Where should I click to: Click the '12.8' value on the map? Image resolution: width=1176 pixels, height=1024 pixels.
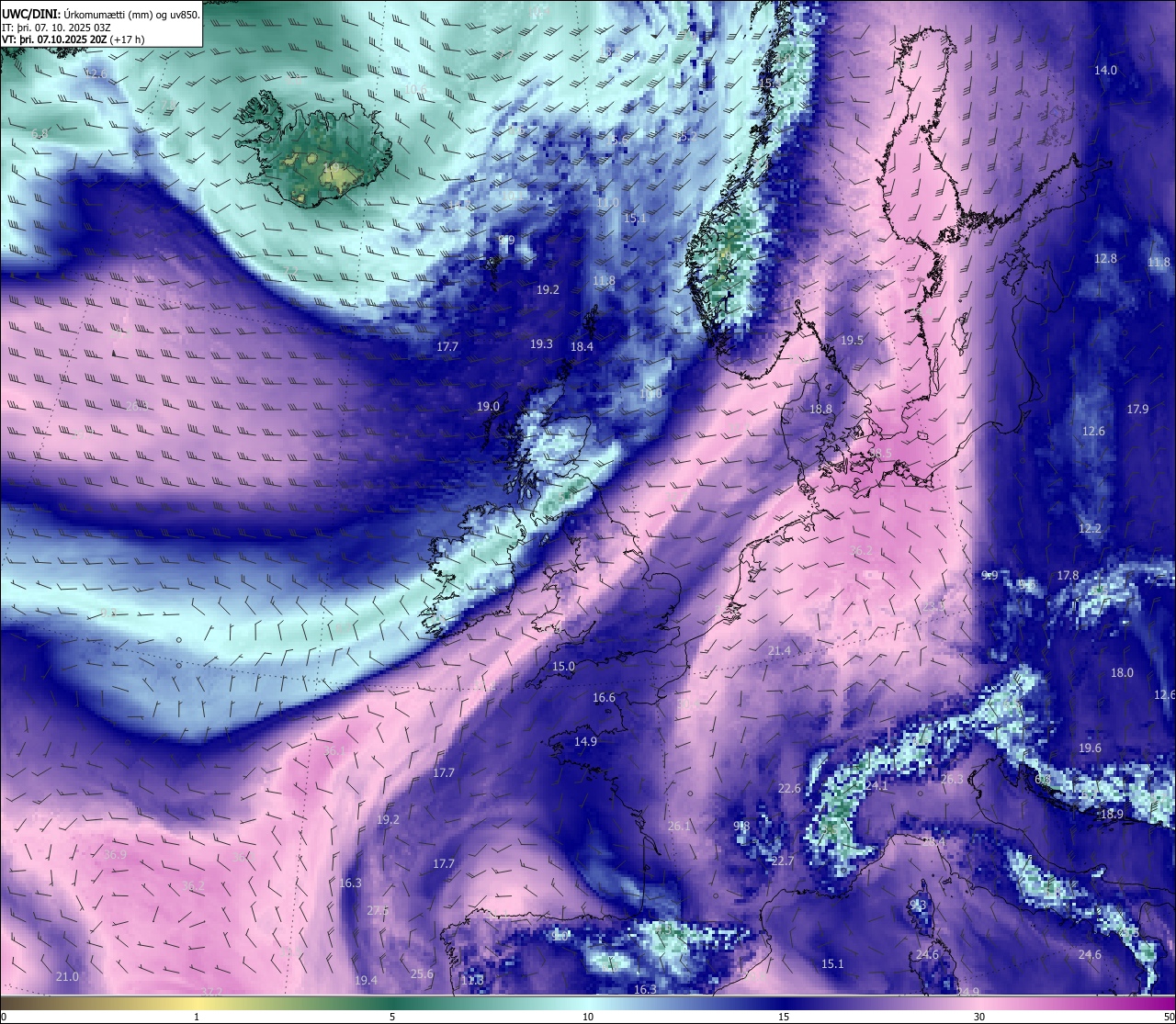tap(1105, 259)
